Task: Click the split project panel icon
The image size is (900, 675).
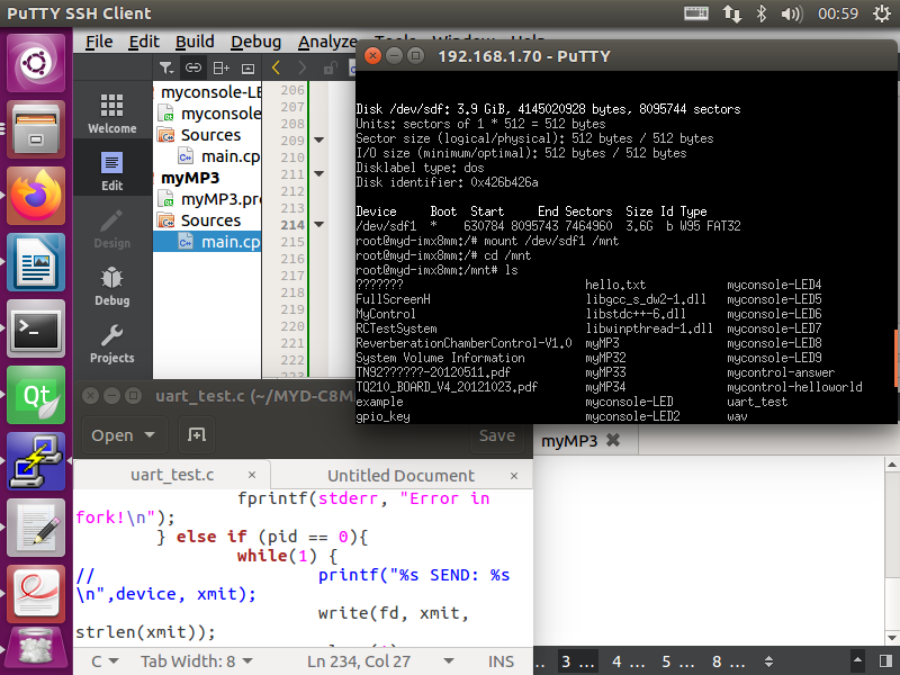Action: click(221, 68)
